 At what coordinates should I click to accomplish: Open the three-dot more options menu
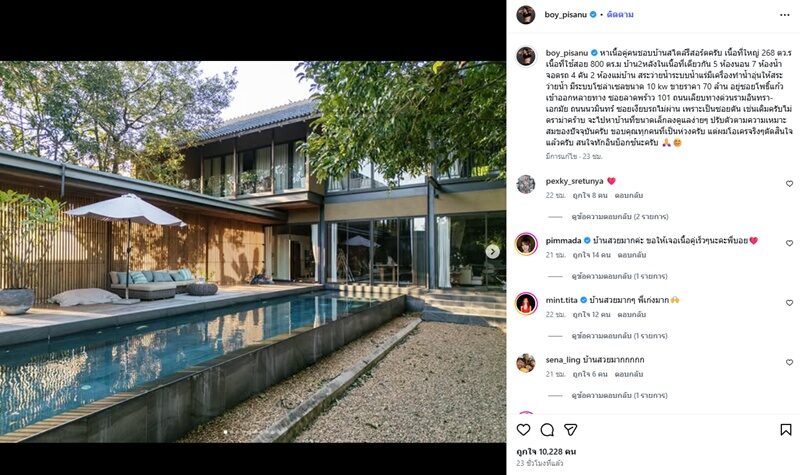783,15
